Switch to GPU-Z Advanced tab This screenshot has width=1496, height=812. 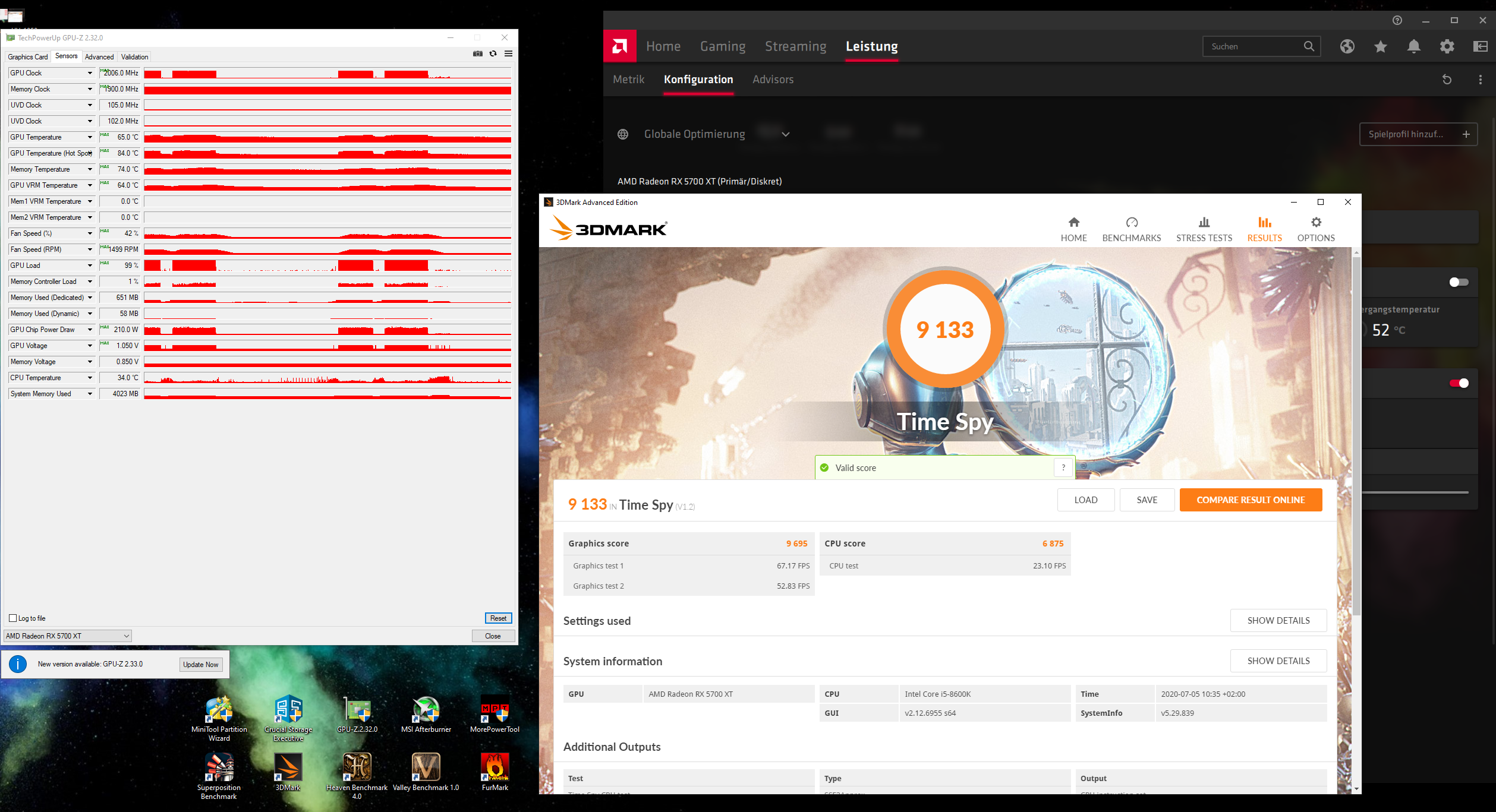tap(99, 57)
